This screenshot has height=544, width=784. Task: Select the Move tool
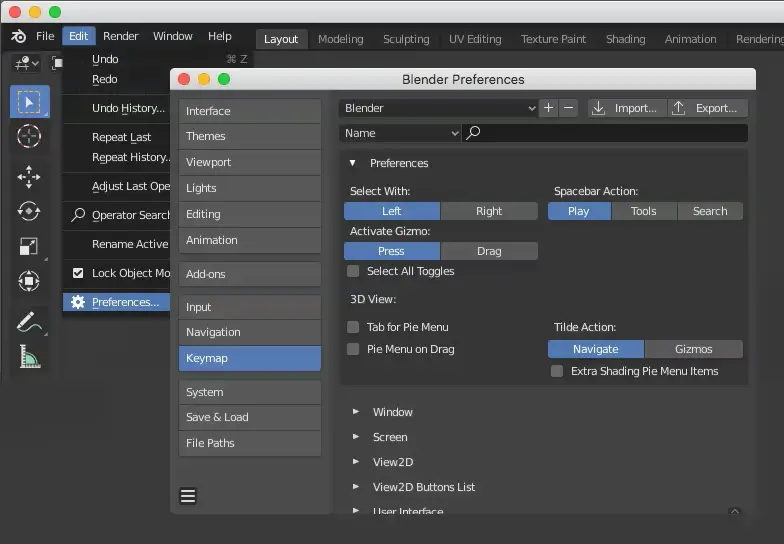tap(29, 176)
